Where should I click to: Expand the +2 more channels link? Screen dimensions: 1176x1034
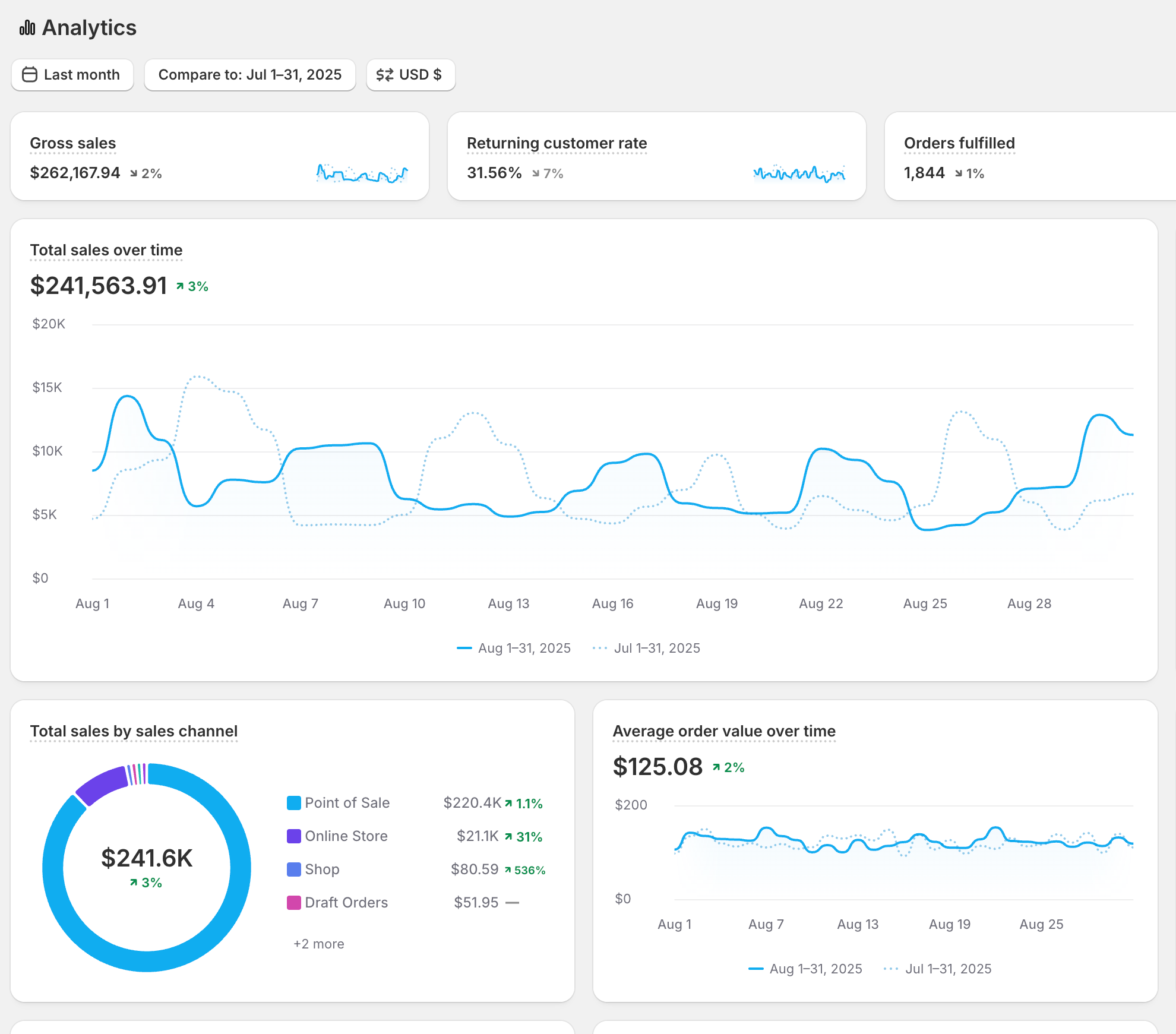[318, 944]
